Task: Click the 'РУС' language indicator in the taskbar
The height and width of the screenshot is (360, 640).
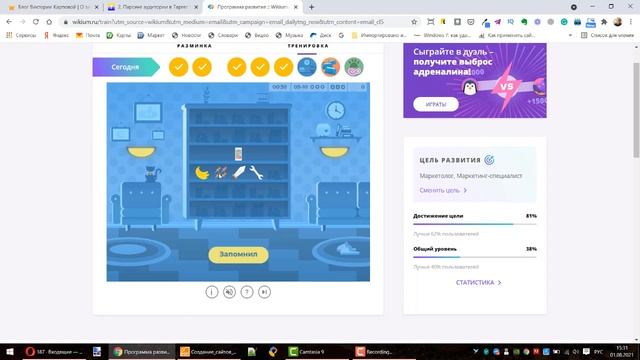Action: (598, 351)
